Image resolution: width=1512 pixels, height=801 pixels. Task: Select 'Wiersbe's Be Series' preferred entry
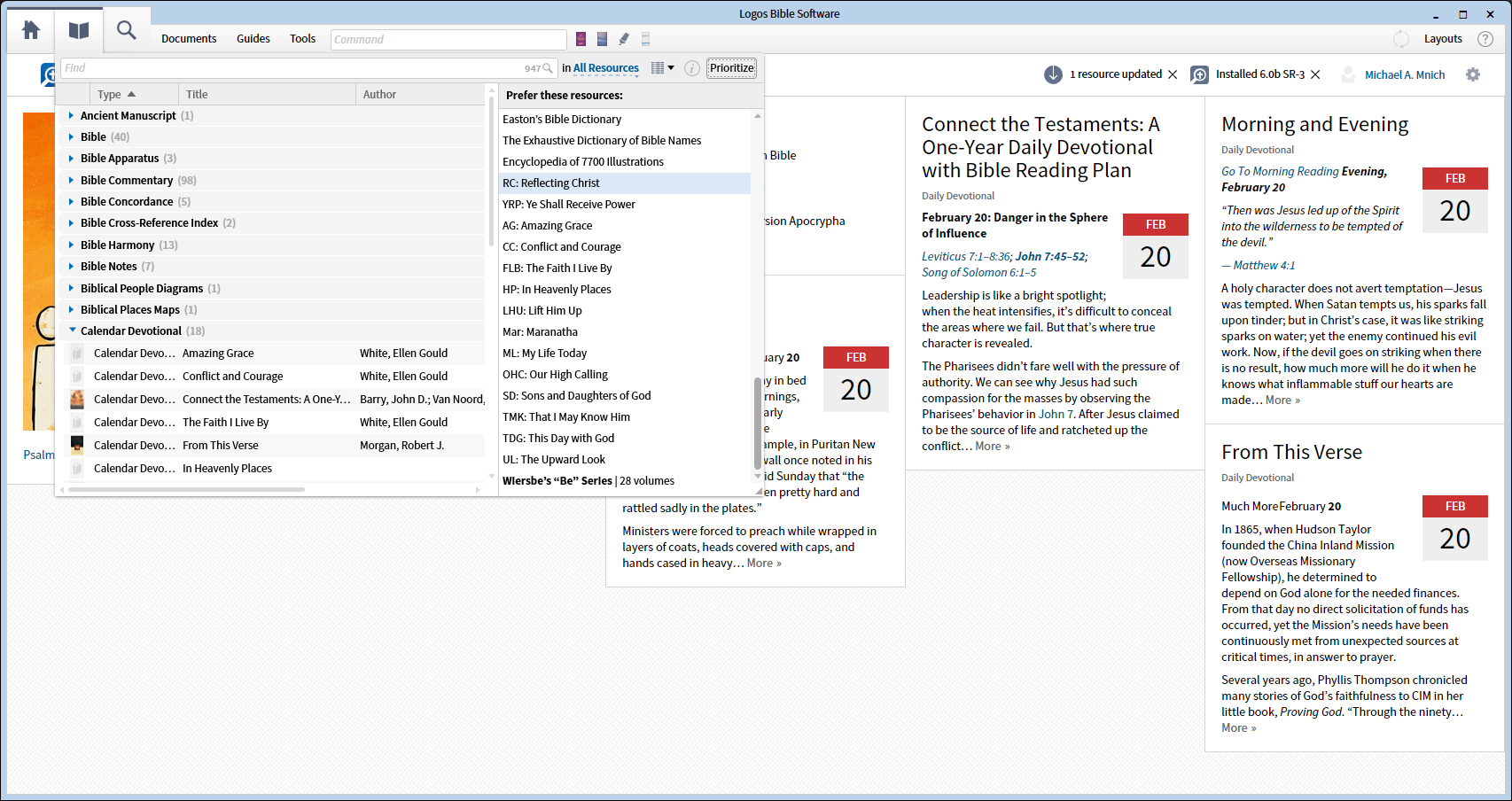[625, 481]
